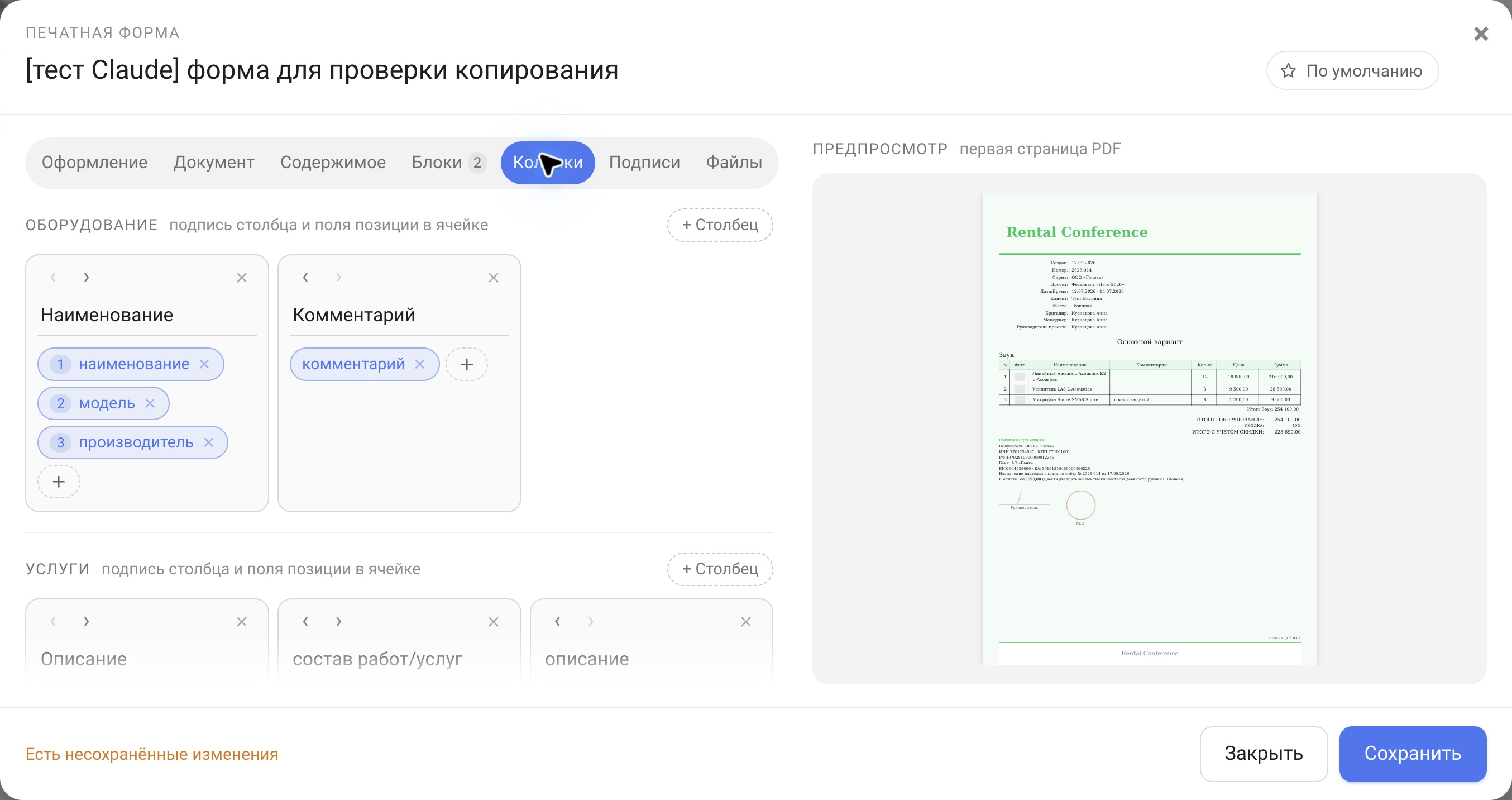Image resolution: width=1512 pixels, height=800 pixels.
Task: Click the form title [тест Claude] heading
Action: [322, 70]
